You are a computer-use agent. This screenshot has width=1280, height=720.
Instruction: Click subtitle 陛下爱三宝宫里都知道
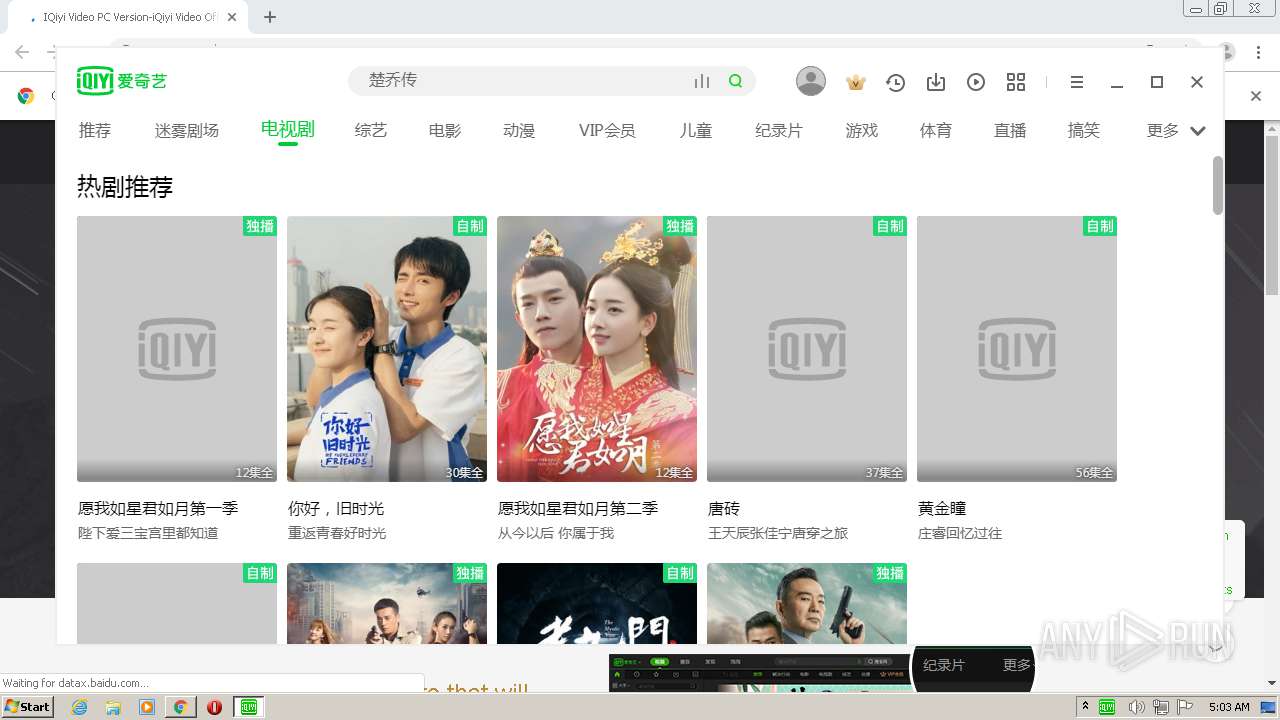148,533
